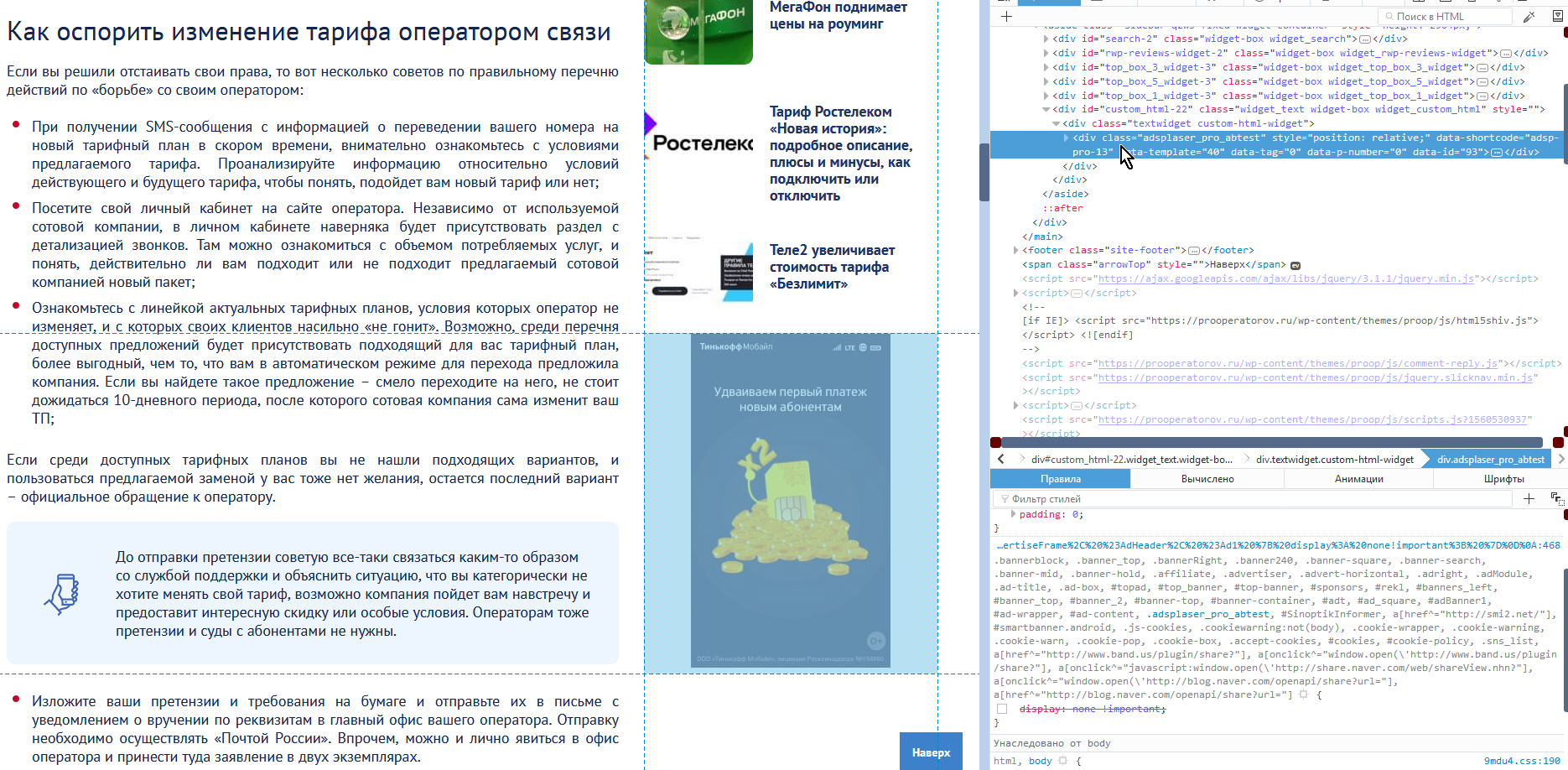Expand the footer.site-footer node
The height and width of the screenshot is (770, 1568).
[1015, 249]
